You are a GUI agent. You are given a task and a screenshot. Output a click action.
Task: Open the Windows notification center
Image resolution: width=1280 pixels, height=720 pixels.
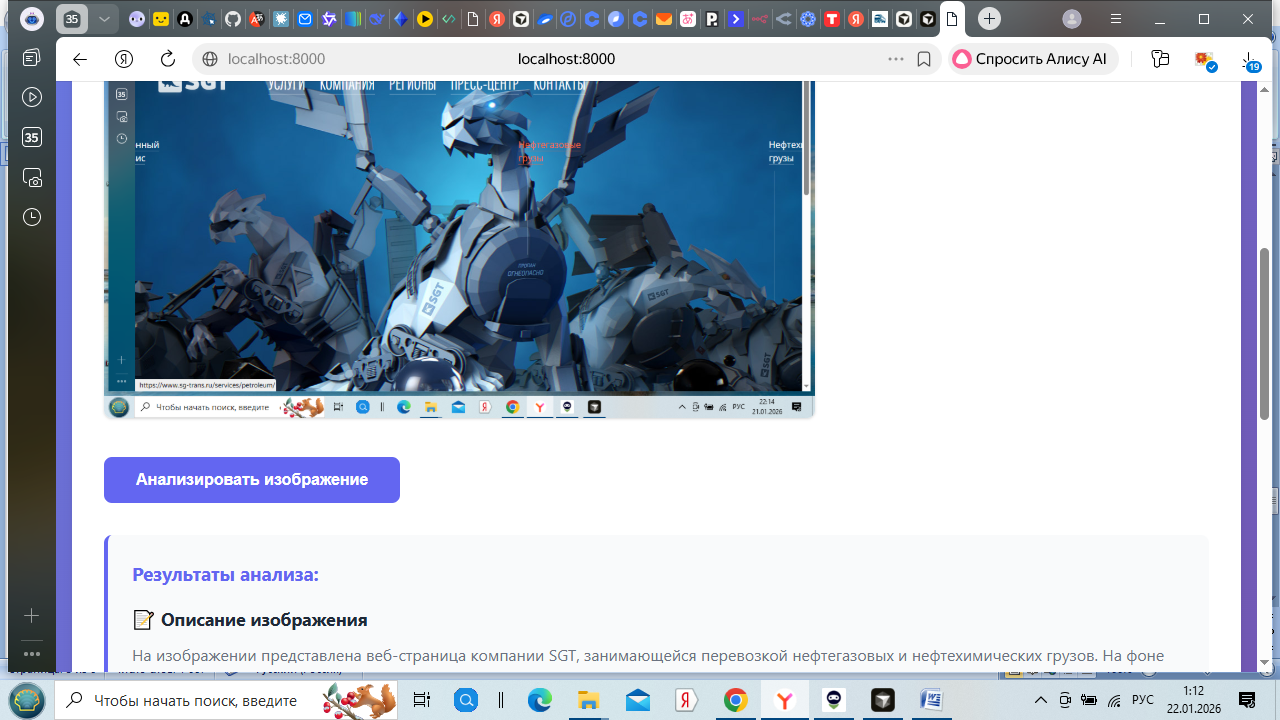point(1247,700)
